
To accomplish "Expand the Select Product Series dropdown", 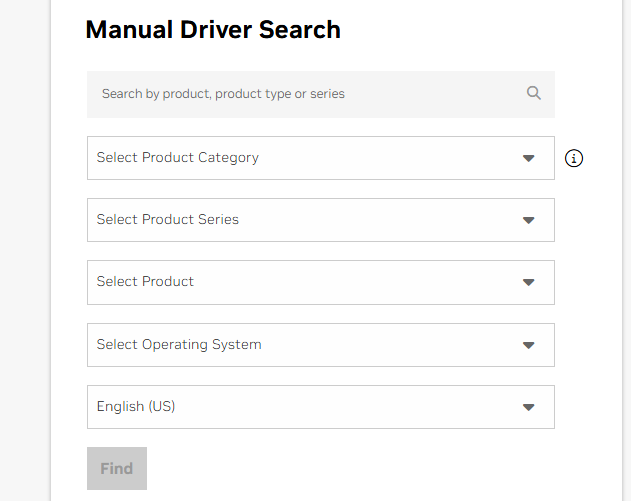I will (320, 220).
